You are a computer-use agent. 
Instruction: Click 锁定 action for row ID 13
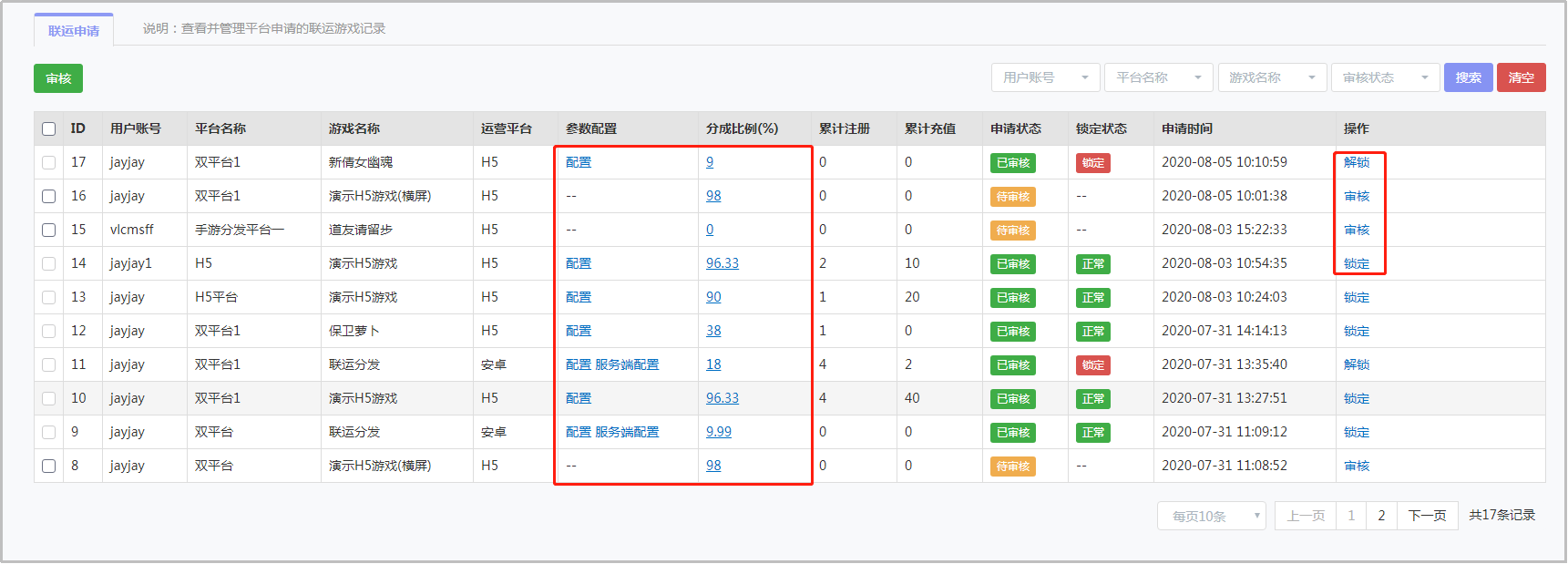(x=1357, y=297)
